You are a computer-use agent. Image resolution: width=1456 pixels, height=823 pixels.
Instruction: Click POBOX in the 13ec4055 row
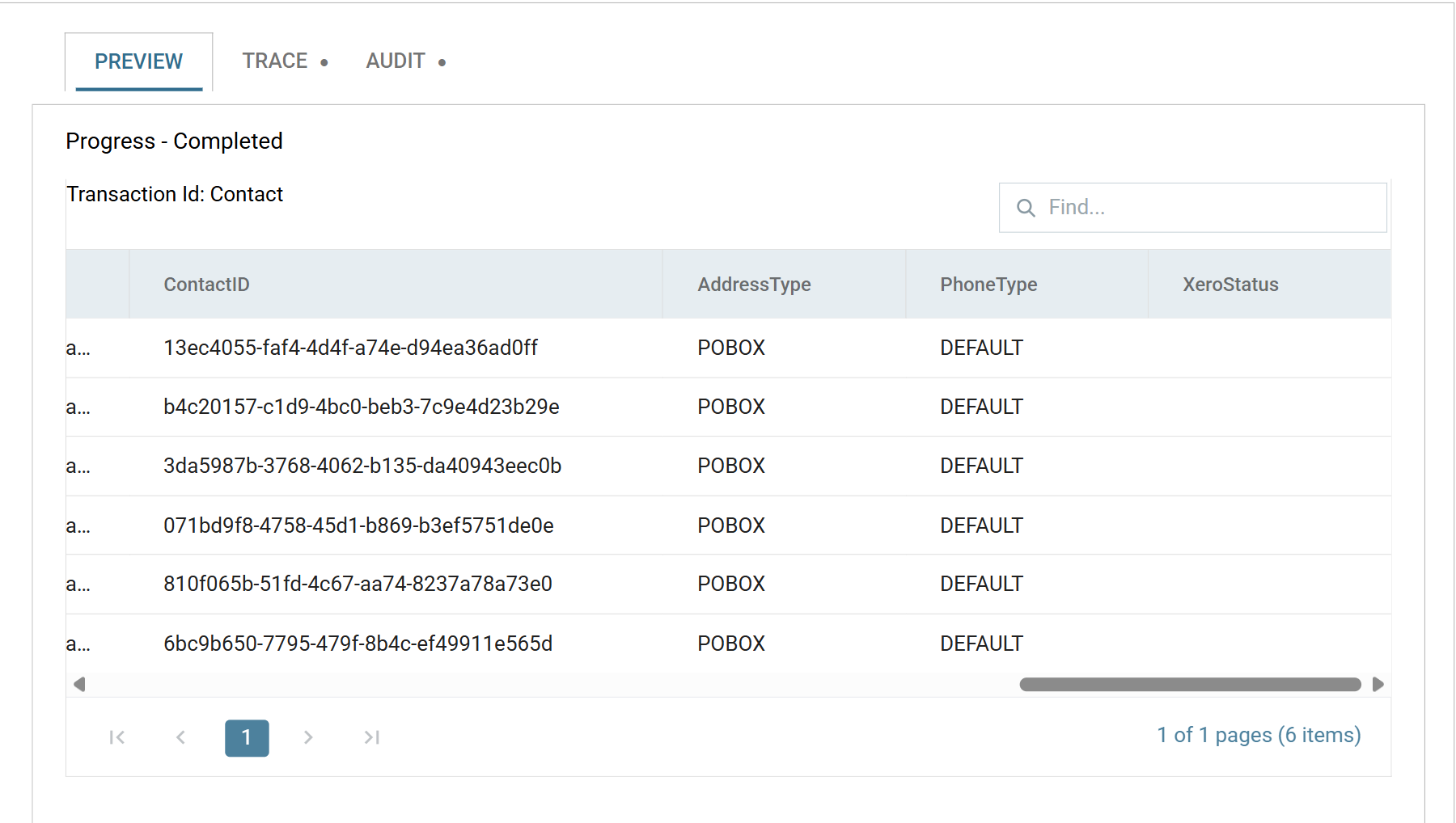click(731, 348)
